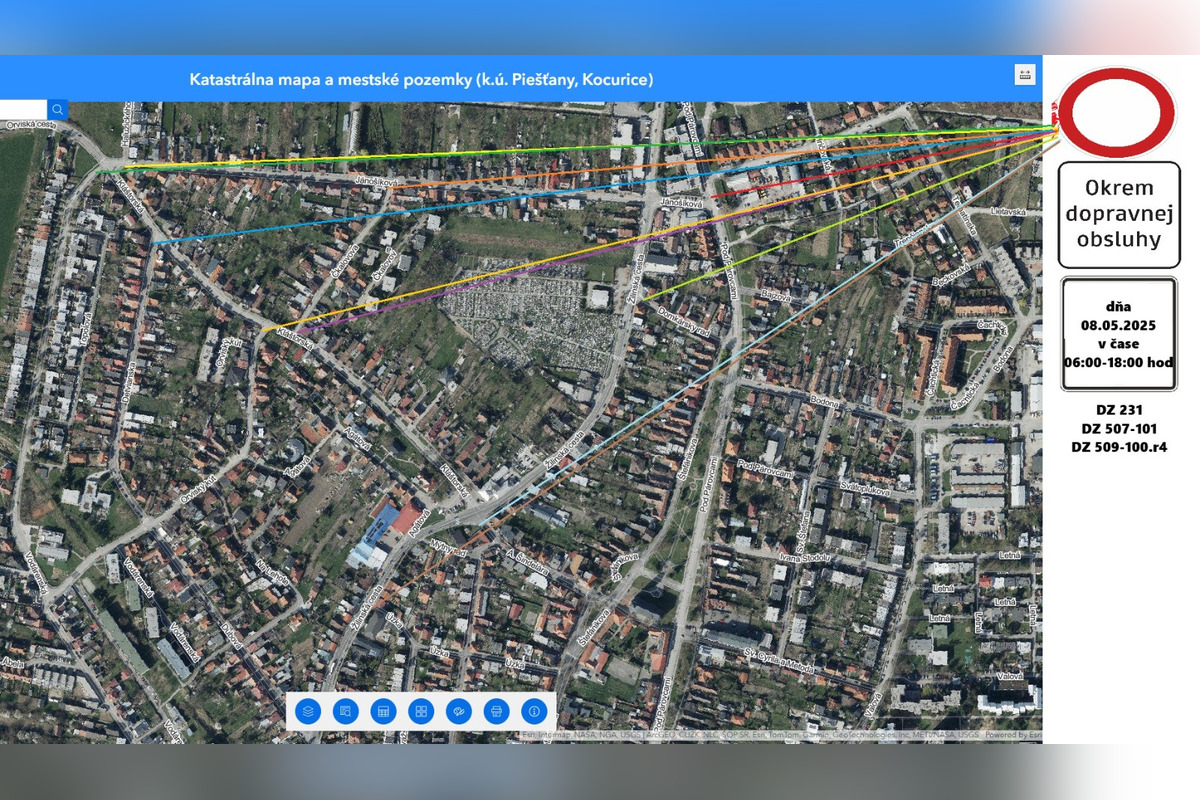This screenshot has width=1200, height=800.
Task: Click the print map icon
Action: (x=496, y=711)
